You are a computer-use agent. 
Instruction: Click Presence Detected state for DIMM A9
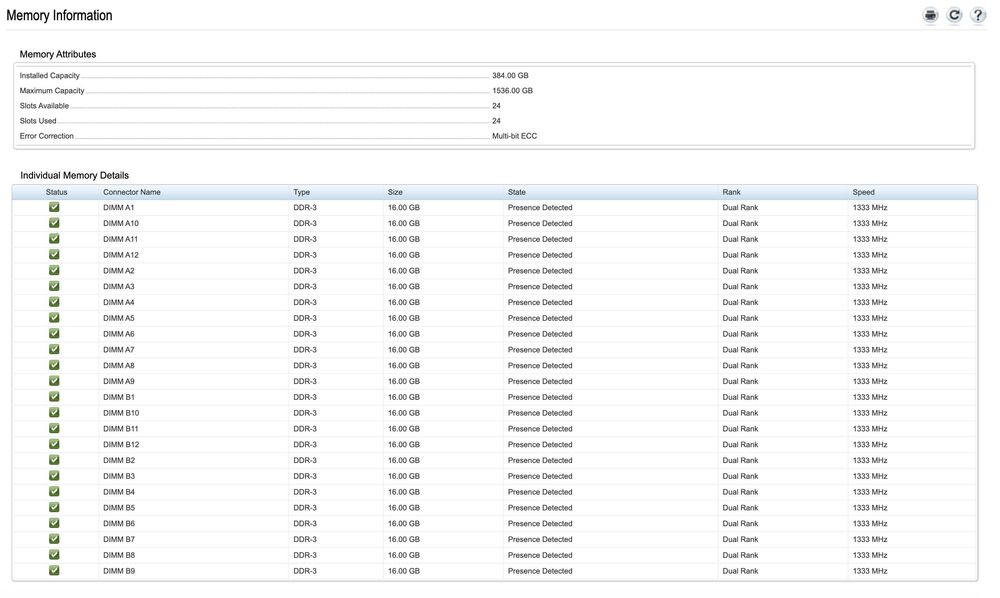[x=540, y=381]
